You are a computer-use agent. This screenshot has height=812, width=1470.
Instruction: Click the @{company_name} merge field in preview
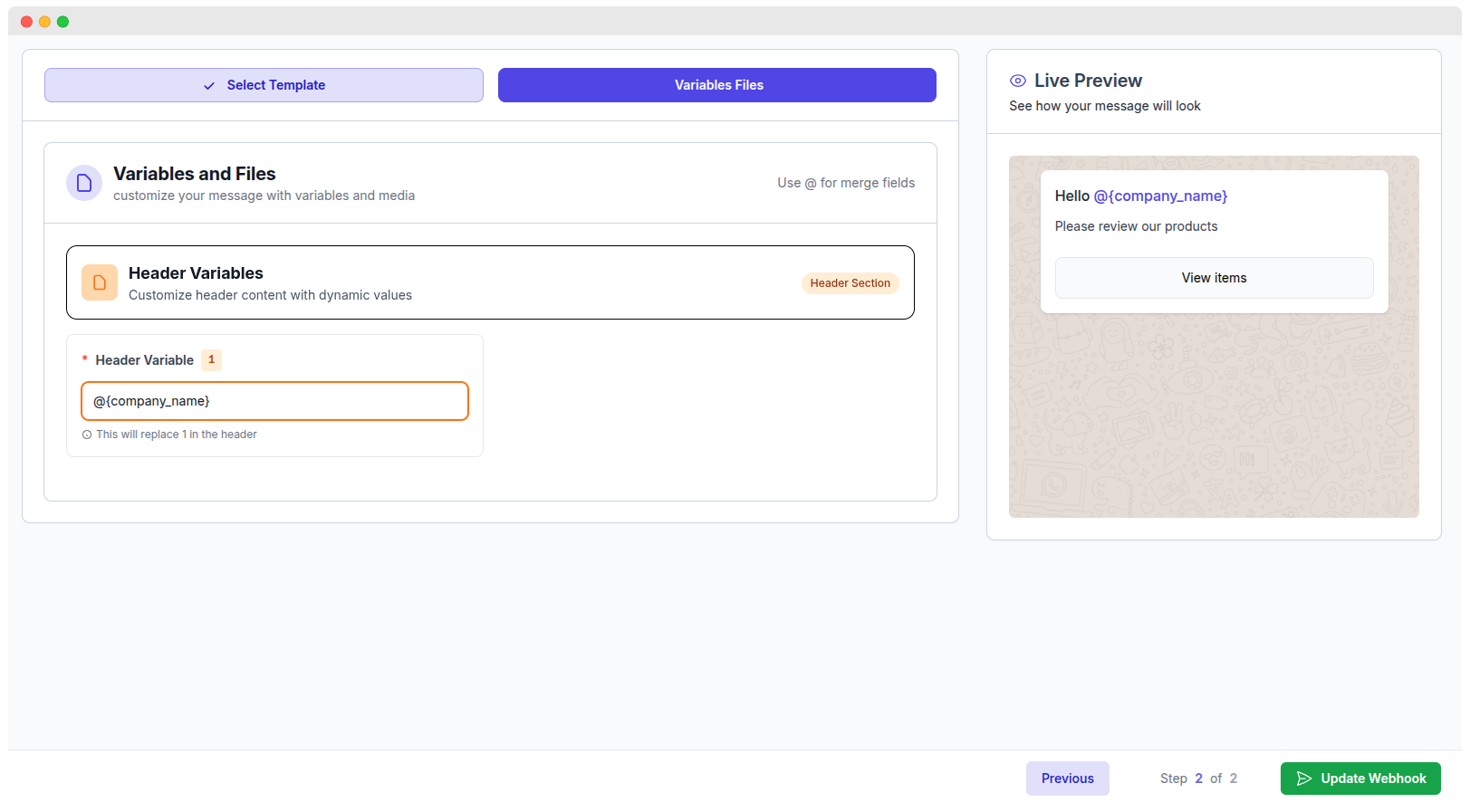click(1160, 196)
